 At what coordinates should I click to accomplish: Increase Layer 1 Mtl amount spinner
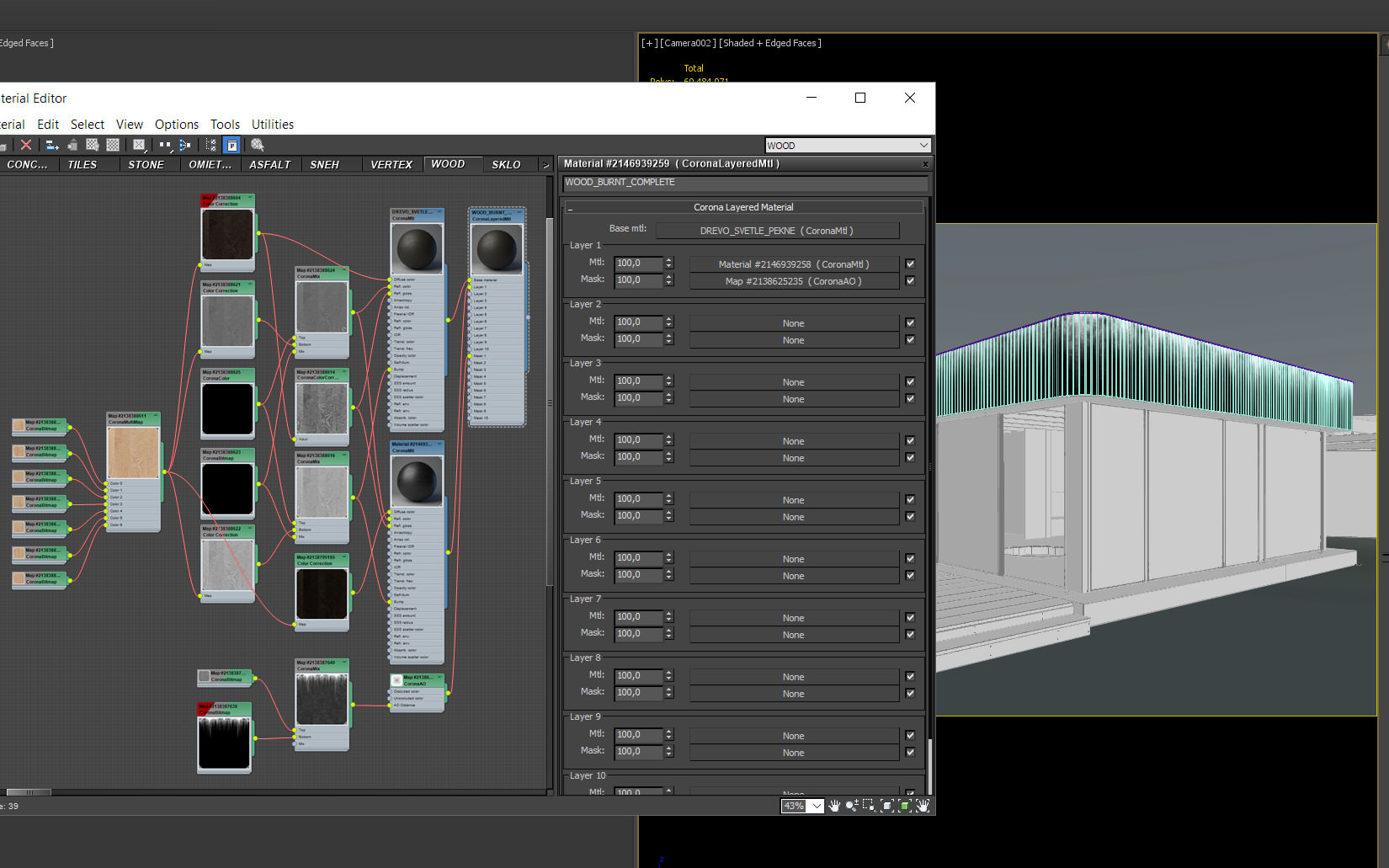point(669,260)
